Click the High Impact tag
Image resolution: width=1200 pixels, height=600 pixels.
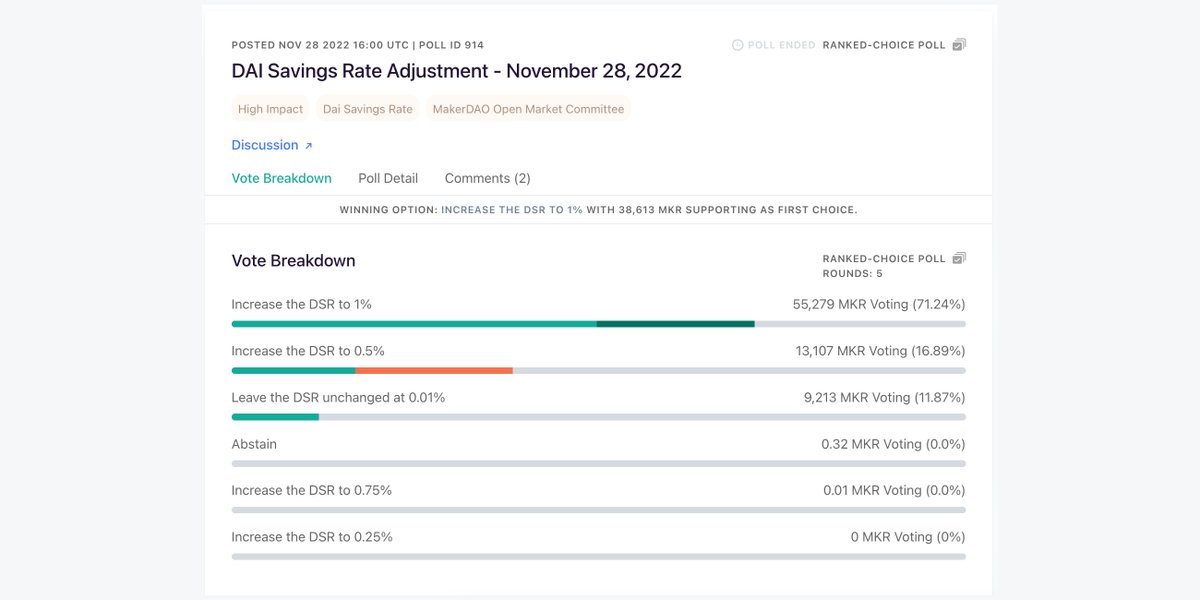click(270, 109)
